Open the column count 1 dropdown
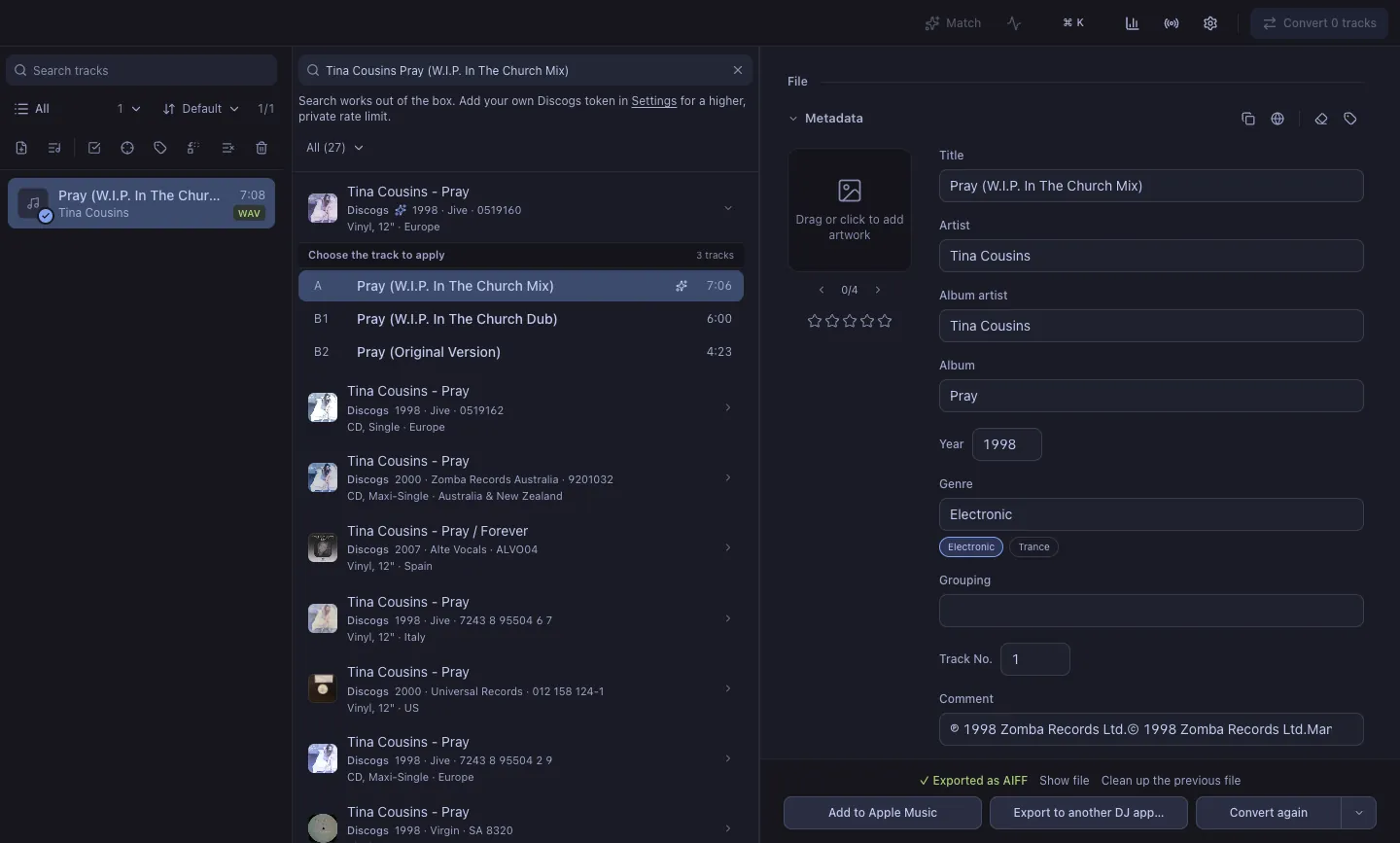The image size is (1400, 843). point(128,109)
